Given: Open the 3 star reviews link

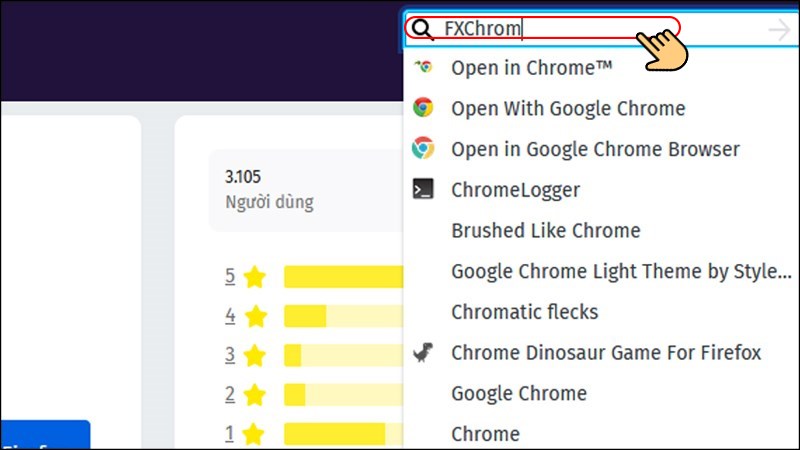Looking at the screenshot, I should pyautogui.click(x=230, y=355).
